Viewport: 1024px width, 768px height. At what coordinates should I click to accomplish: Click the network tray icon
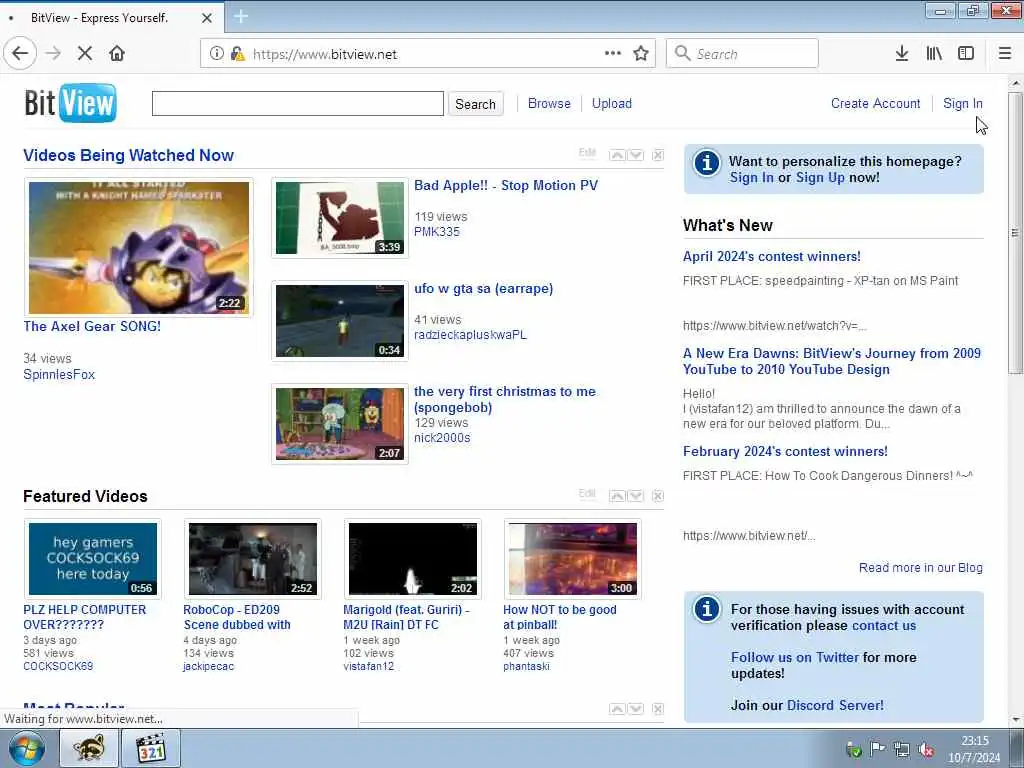tap(902, 750)
